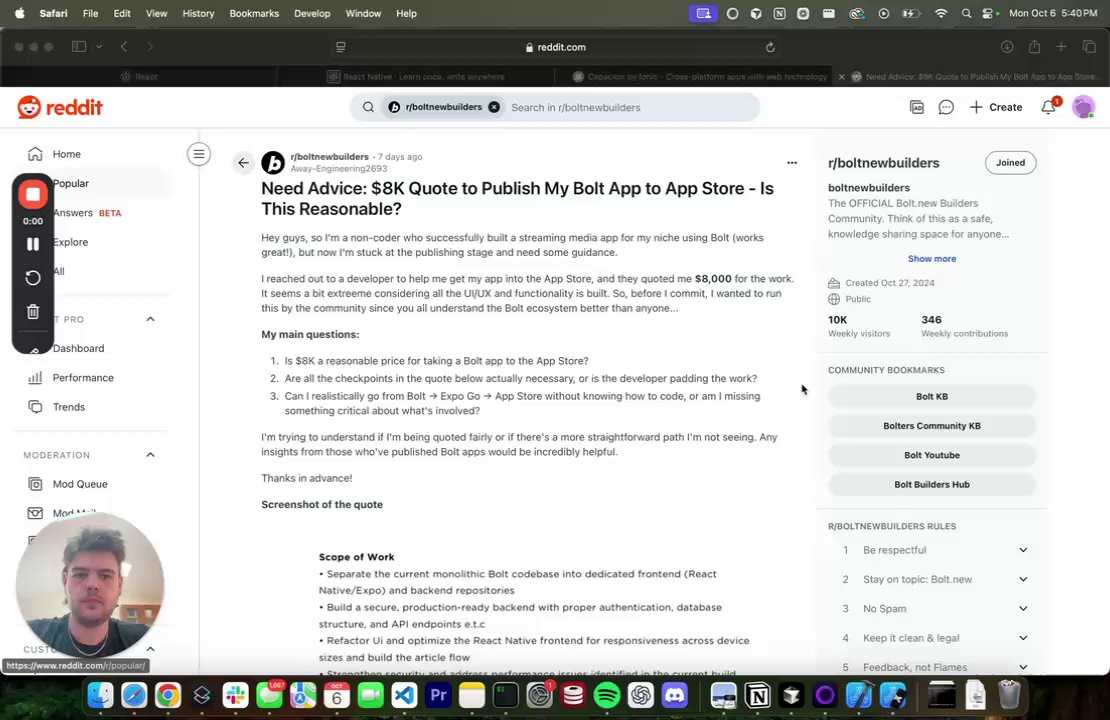Screen dimensions: 1110x720
Task: Open the post overflow menu (three dots)
Action: pos(791,163)
